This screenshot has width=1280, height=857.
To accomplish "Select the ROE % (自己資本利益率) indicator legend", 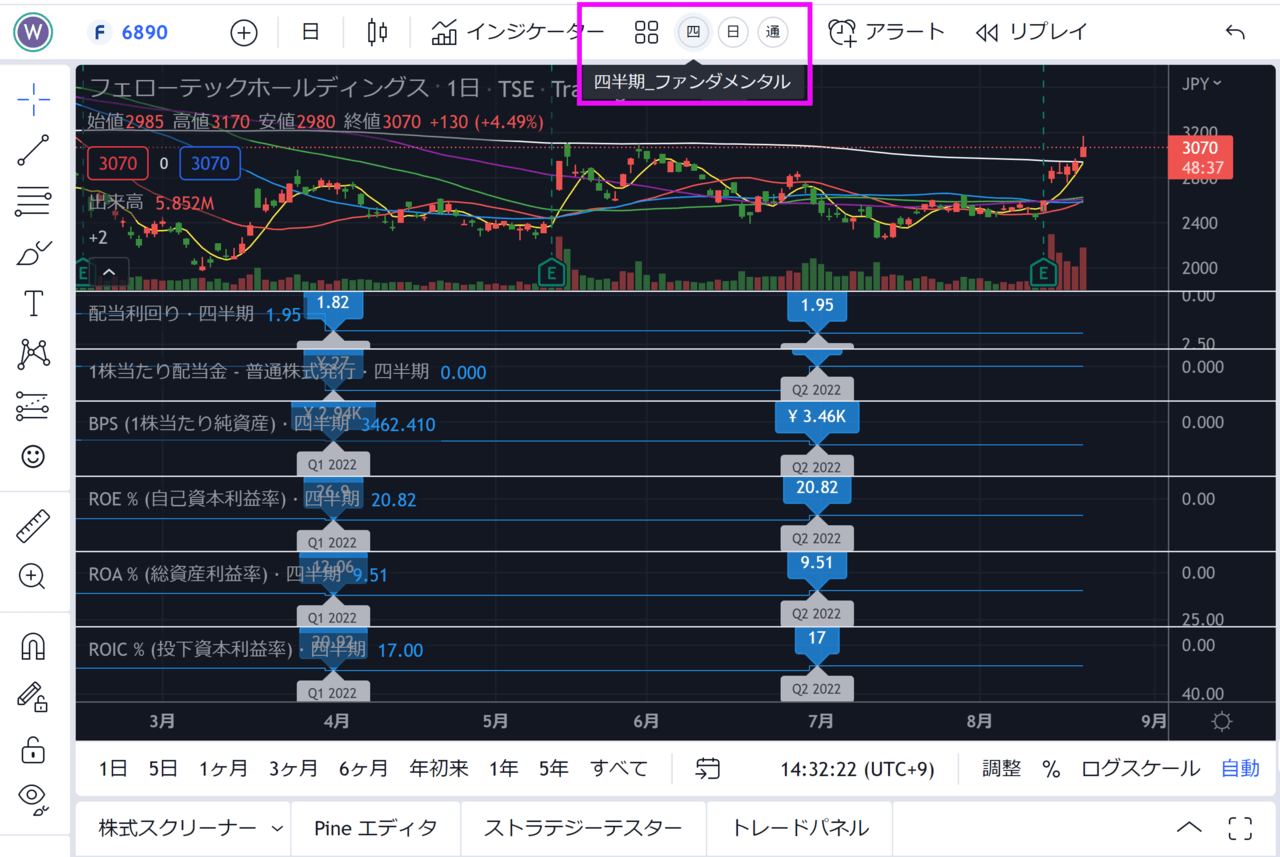I will pyautogui.click(x=225, y=498).
